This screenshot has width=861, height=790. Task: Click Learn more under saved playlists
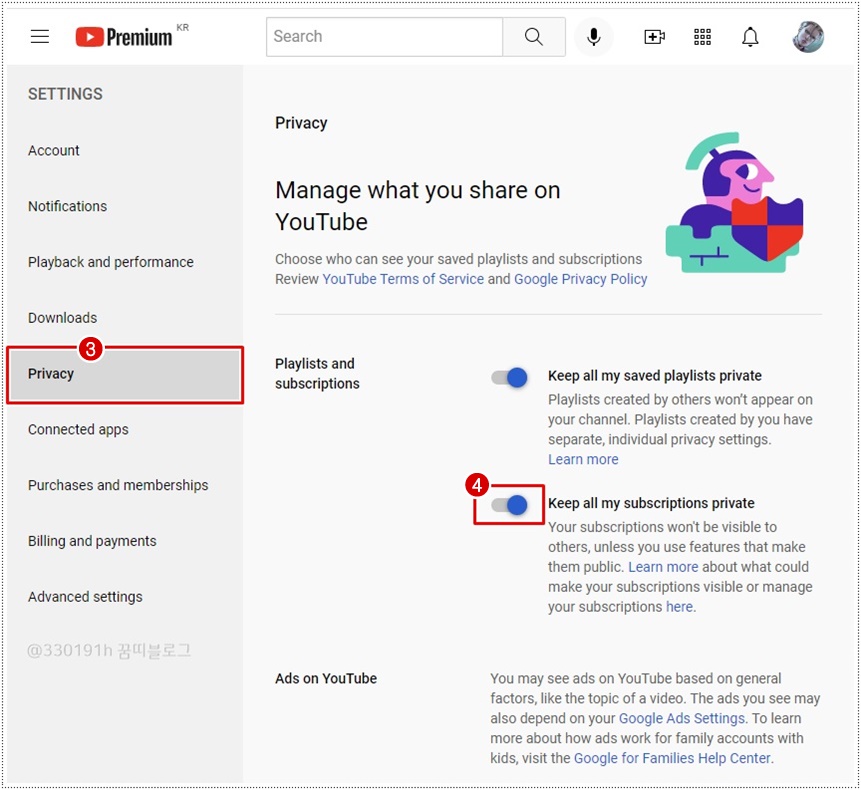(x=583, y=460)
